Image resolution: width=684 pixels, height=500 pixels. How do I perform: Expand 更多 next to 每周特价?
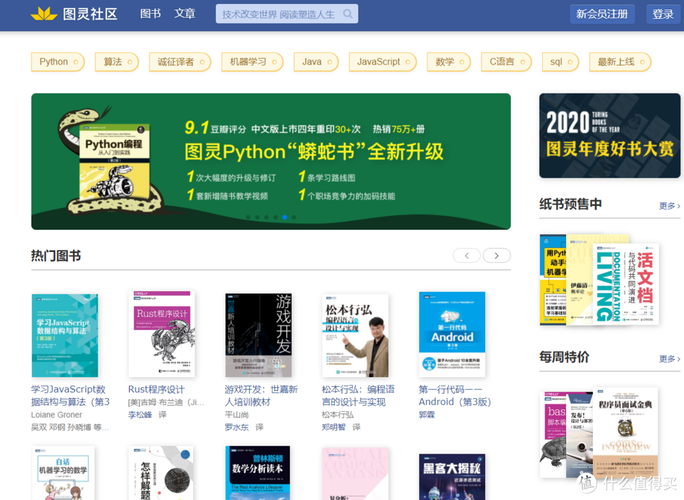[668, 359]
